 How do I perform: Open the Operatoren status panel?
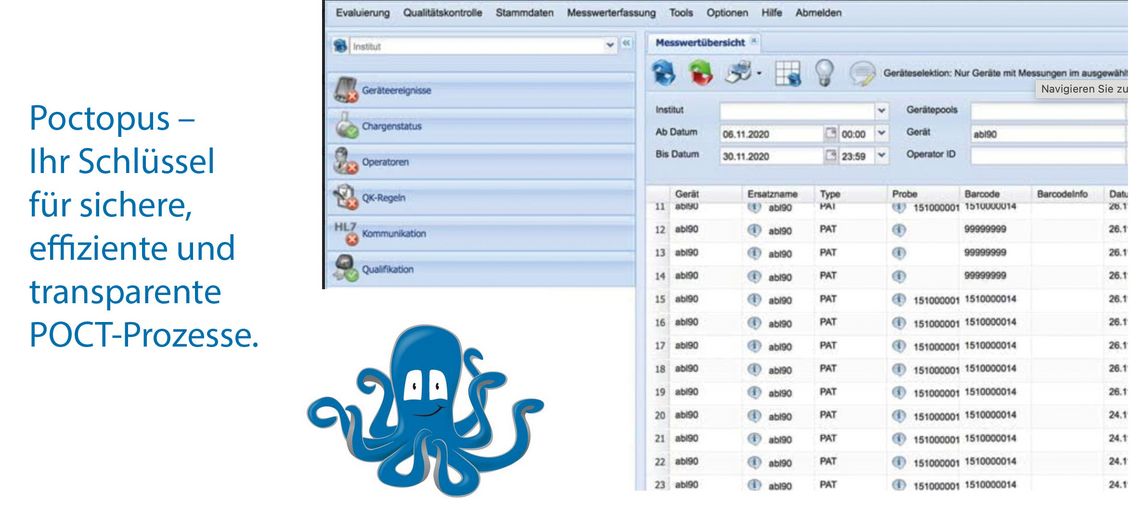[x=480, y=162]
